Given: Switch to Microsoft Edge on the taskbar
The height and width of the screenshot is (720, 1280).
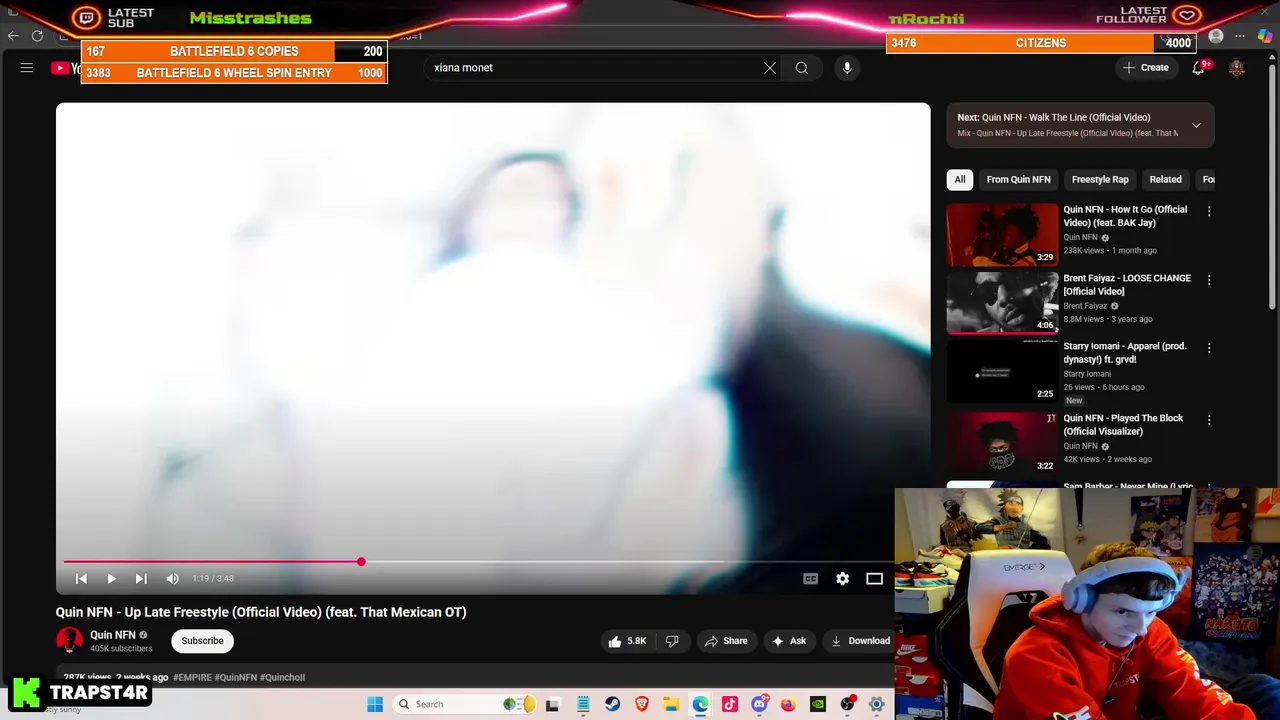Looking at the screenshot, I should pos(701,705).
